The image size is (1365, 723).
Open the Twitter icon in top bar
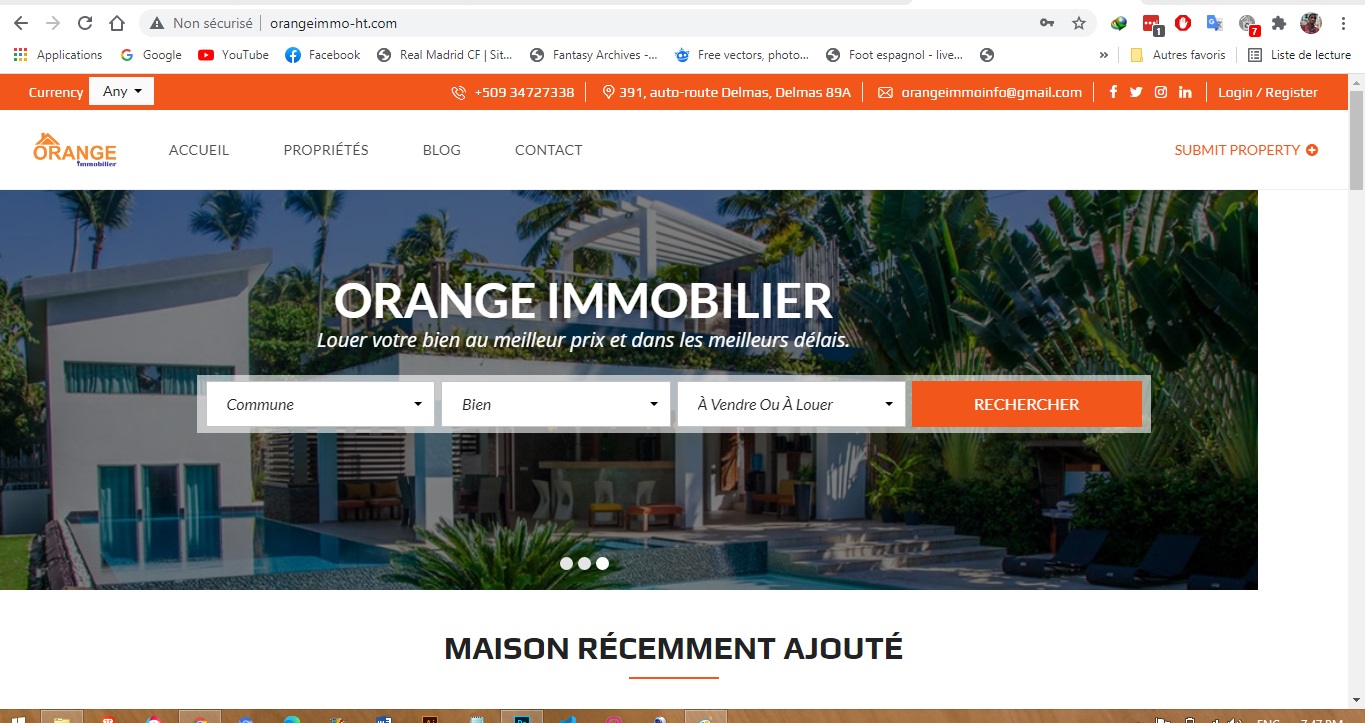(1136, 92)
